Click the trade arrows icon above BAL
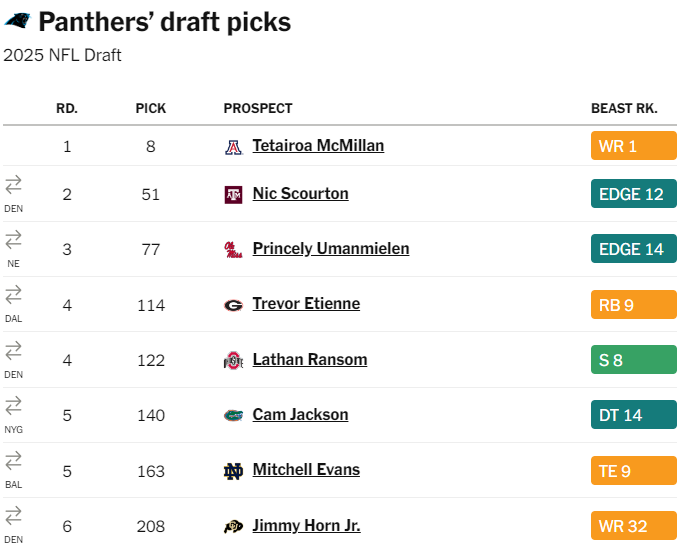The height and width of the screenshot is (545, 681). click(14, 460)
